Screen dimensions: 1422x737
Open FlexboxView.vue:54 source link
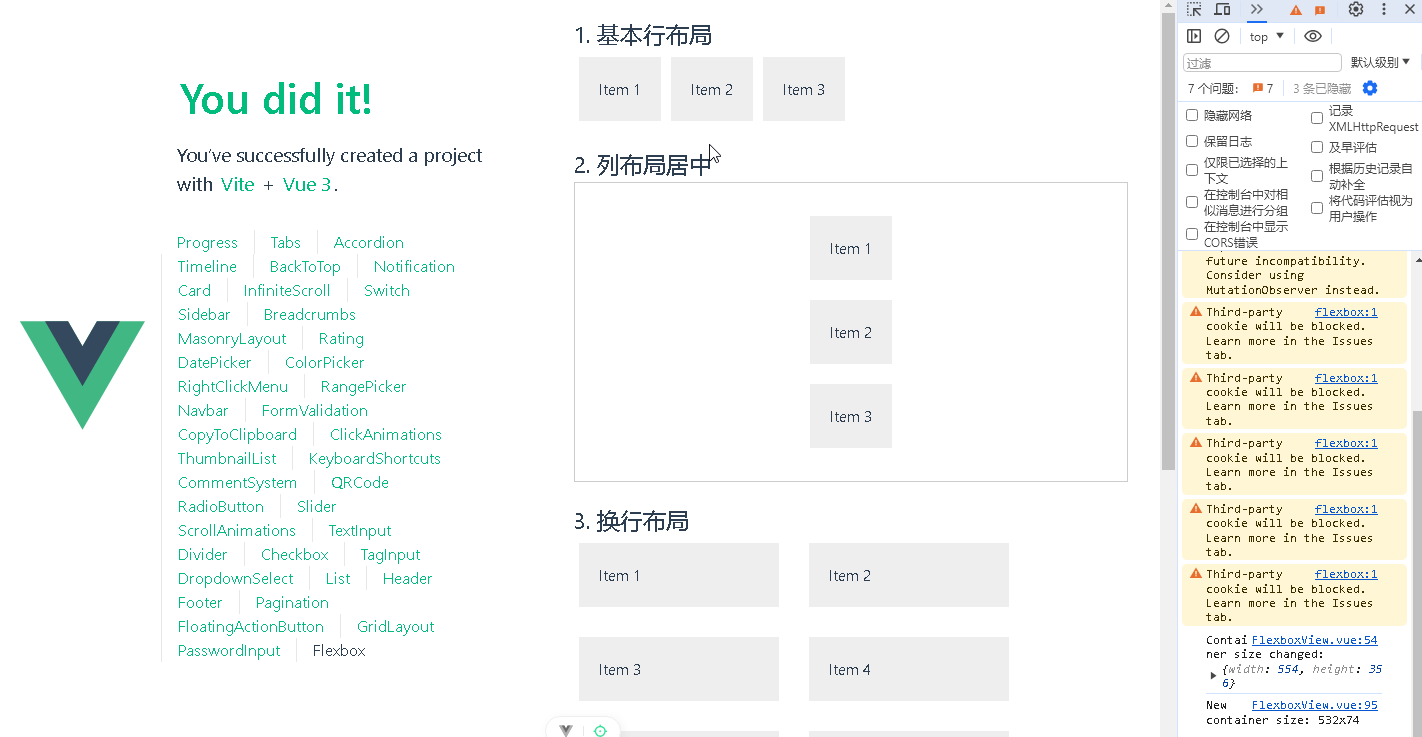coord(1314,640)
